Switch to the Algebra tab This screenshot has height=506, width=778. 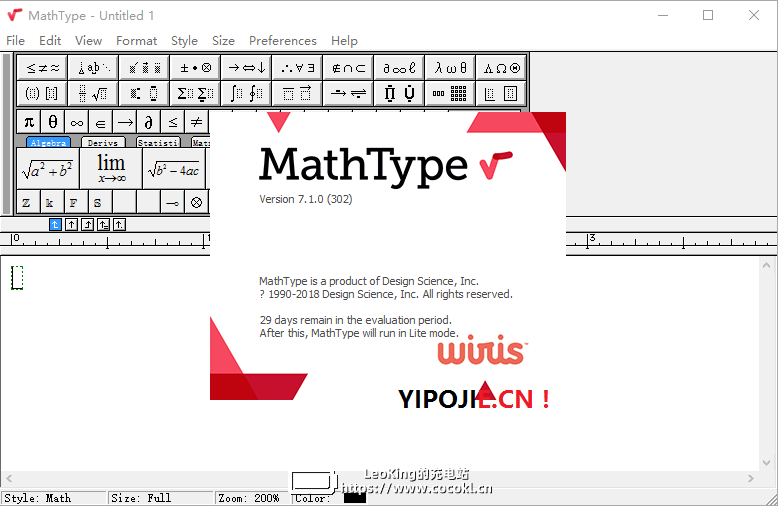[48, 142]
